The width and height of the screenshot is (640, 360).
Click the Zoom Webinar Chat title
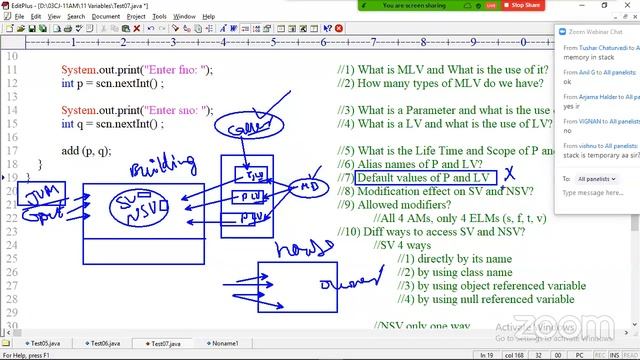596,32
